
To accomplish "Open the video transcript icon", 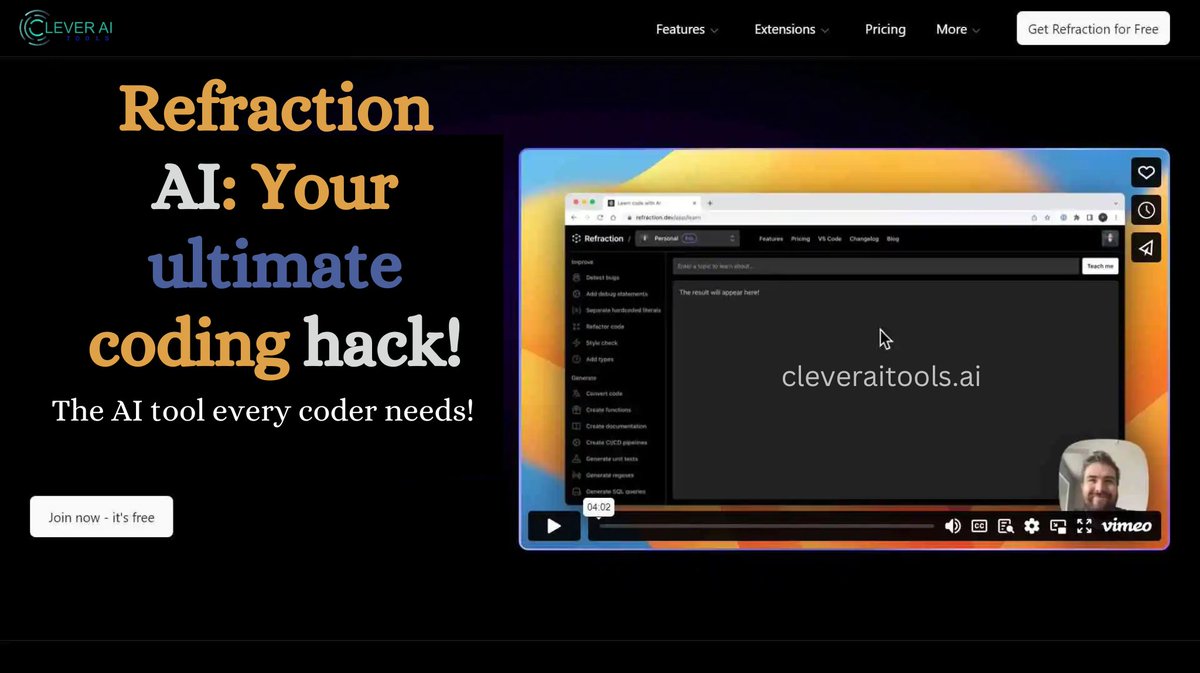I will (1006, 525).
